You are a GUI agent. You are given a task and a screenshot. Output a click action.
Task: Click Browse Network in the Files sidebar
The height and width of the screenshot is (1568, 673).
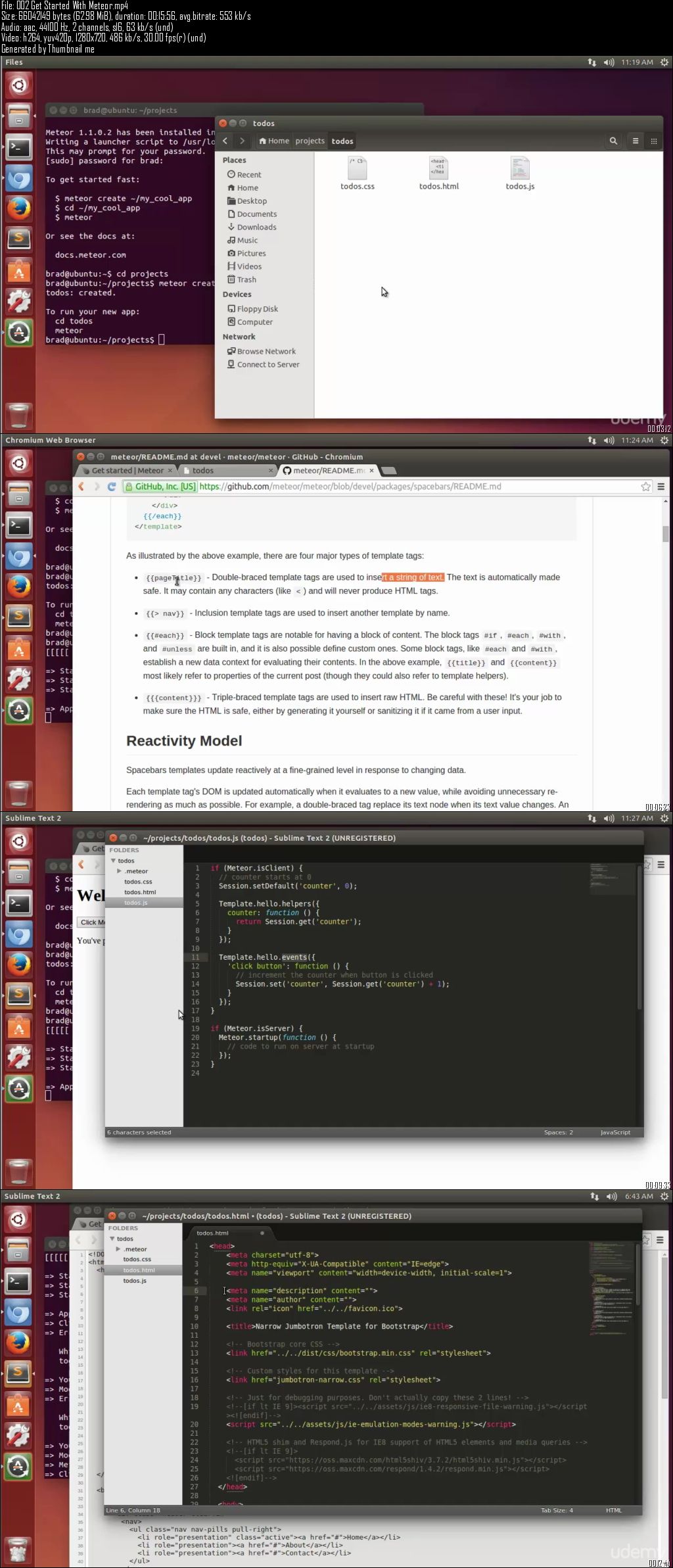(262, 352)
